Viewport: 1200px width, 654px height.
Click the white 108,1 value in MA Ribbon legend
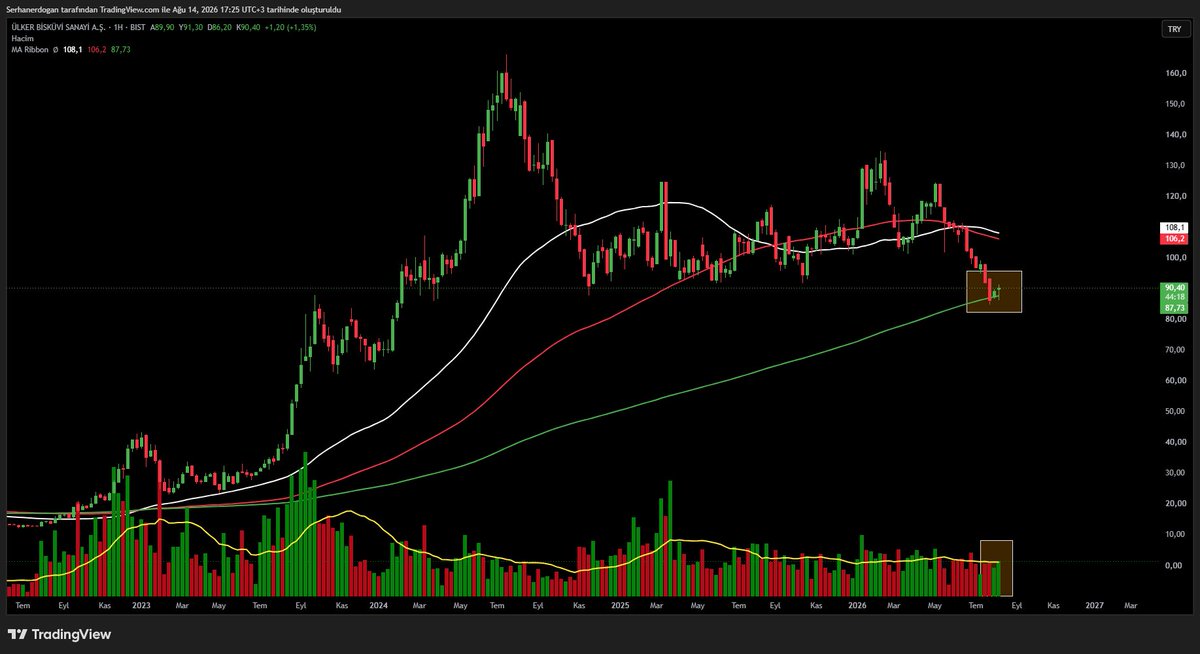pyautogui.click(x=73, y=48)
